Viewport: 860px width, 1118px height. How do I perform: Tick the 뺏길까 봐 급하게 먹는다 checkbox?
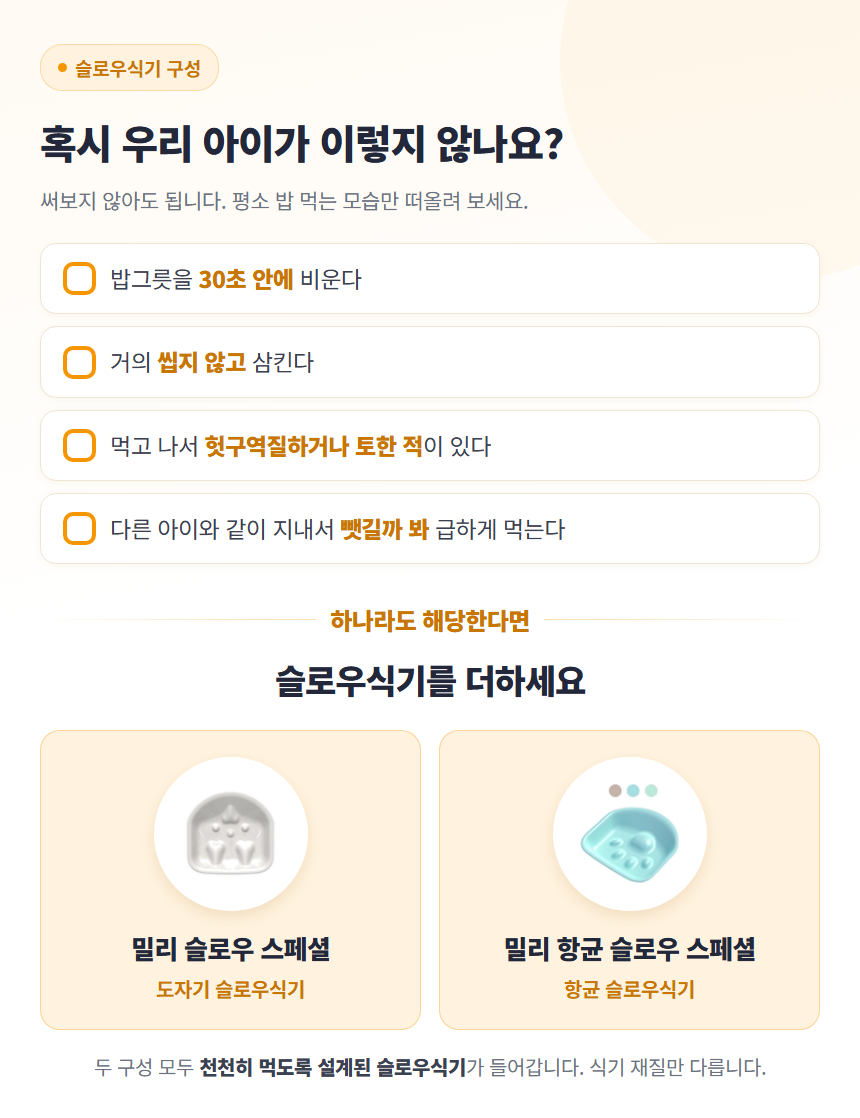(79, 529)
